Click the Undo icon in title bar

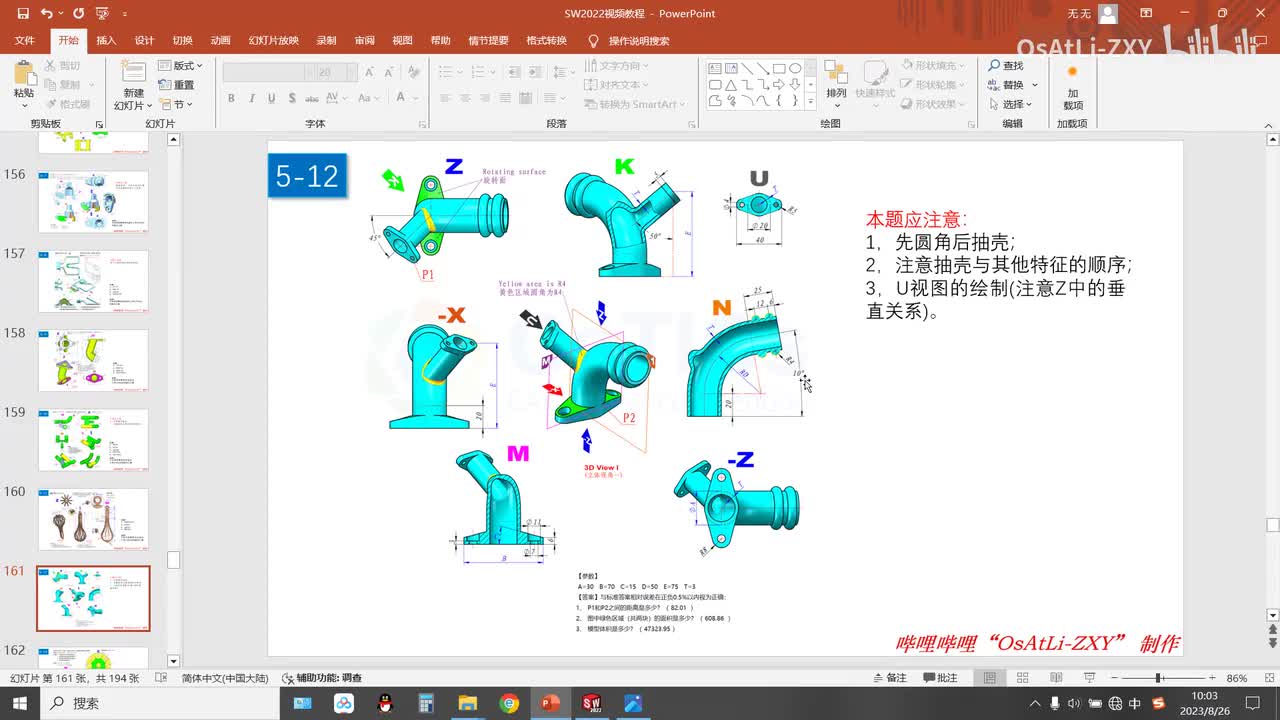click(x=47, y=14)
